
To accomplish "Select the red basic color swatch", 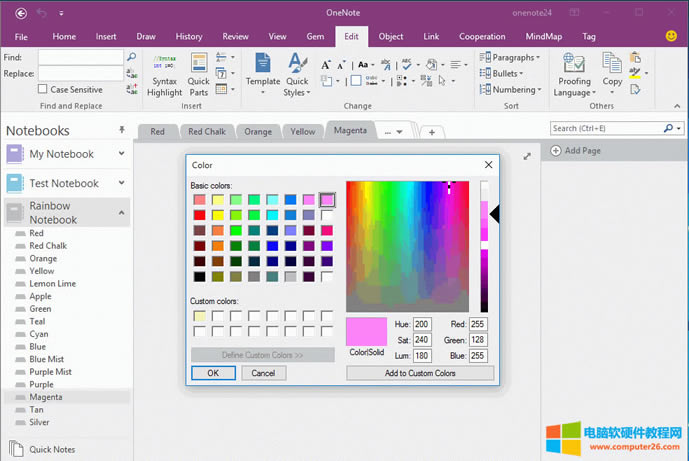I will tap(200, 216).
